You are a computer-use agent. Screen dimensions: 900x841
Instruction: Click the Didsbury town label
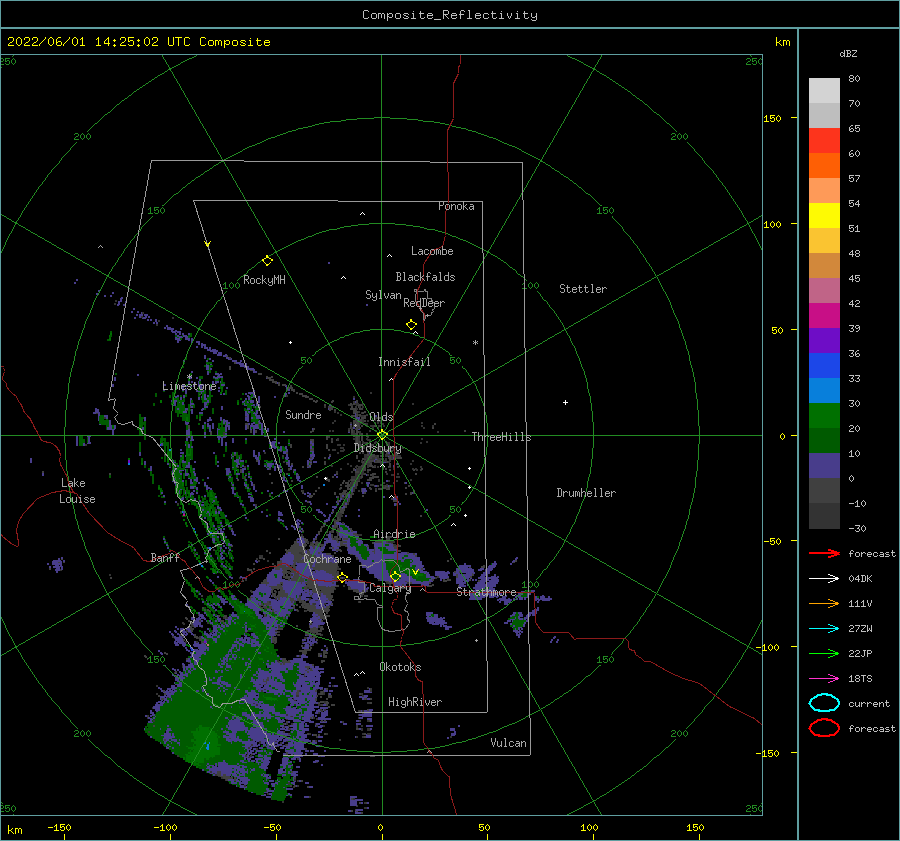[377, 448]
